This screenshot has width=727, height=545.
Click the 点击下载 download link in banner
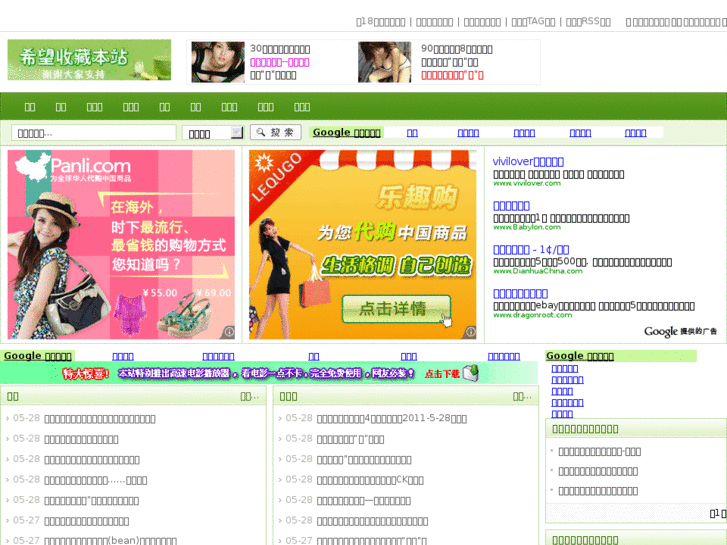(x=442, y=373)
